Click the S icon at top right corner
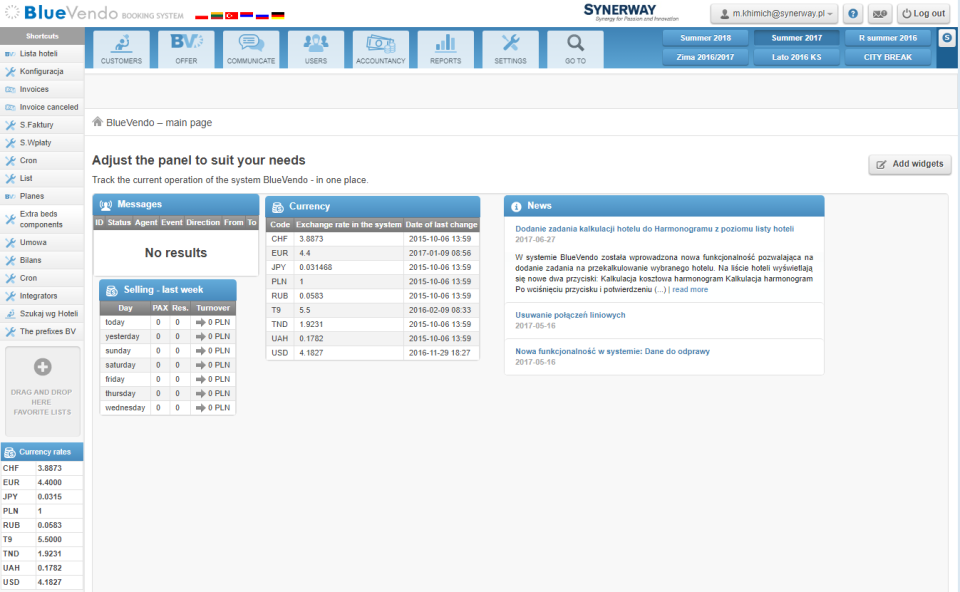The height and width of the screenshot is (592, 960). [x=947, y=37]
